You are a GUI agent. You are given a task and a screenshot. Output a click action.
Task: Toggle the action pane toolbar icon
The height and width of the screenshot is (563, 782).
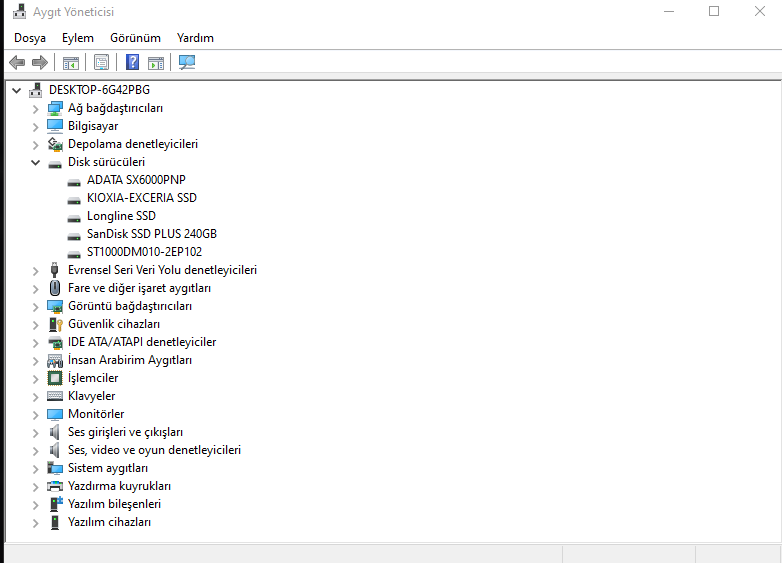click(156, 63)
